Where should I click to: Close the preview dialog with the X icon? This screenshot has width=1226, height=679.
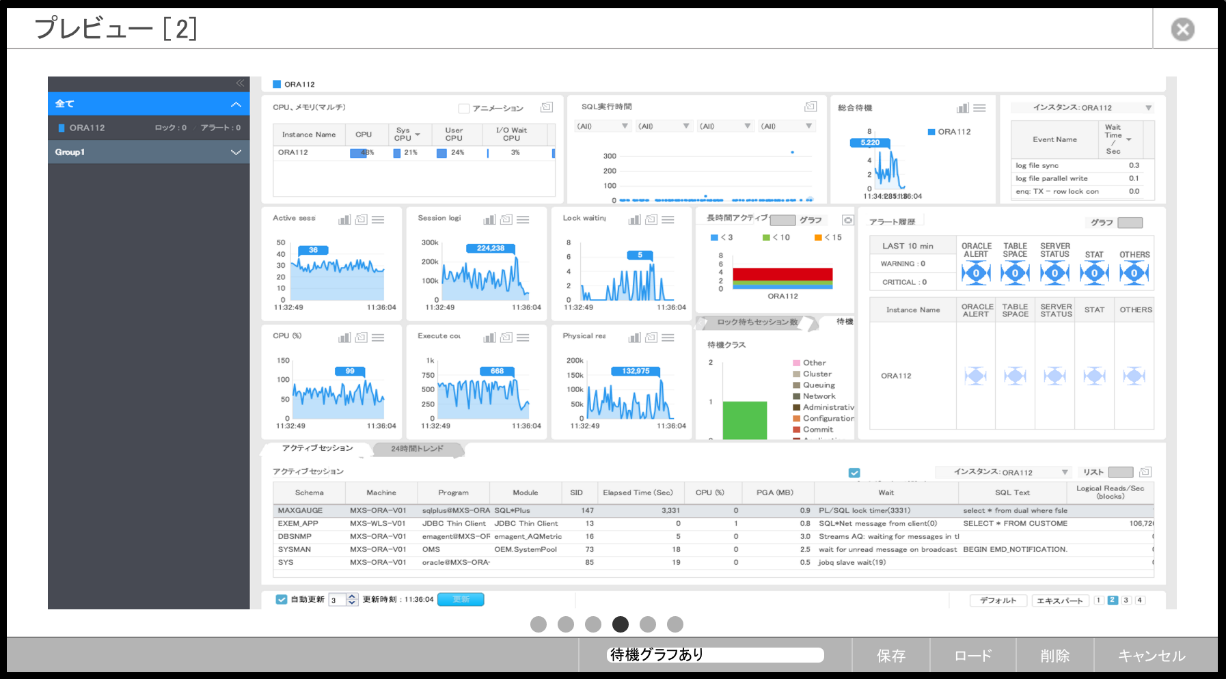[x=1183, y=30]
